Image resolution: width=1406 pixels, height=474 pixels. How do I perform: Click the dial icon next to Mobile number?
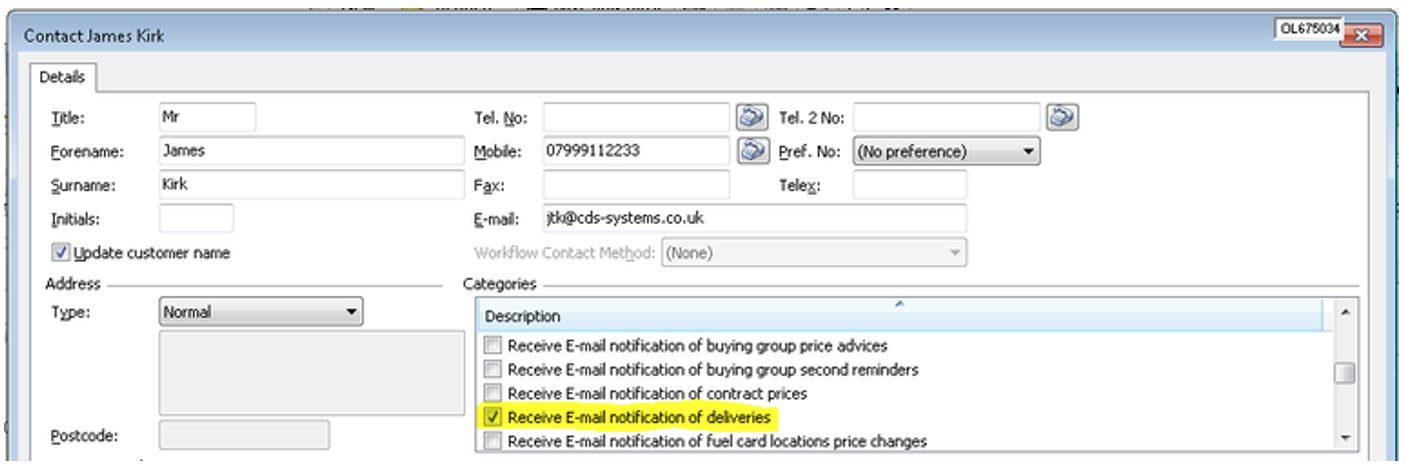[751, 151]
